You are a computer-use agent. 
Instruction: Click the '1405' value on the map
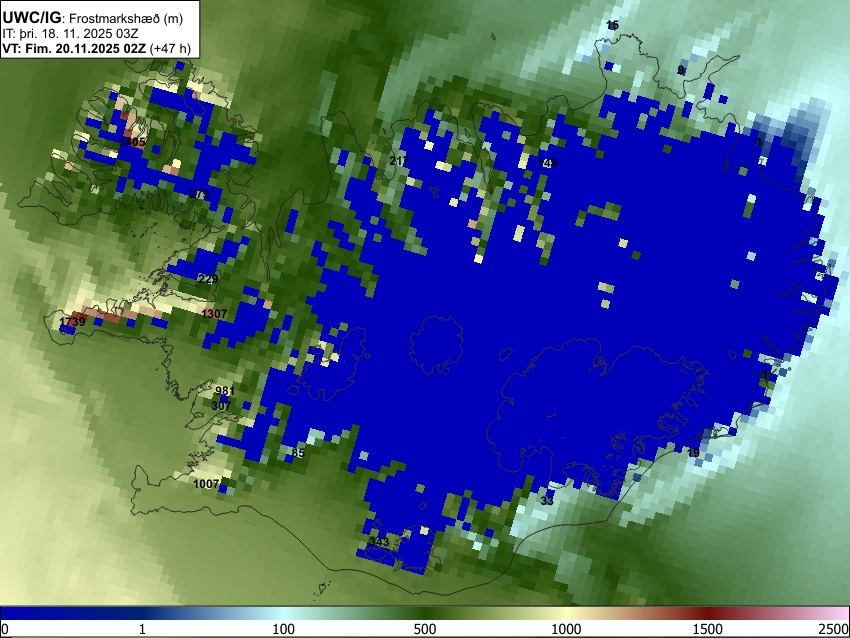tap(133, 142)
